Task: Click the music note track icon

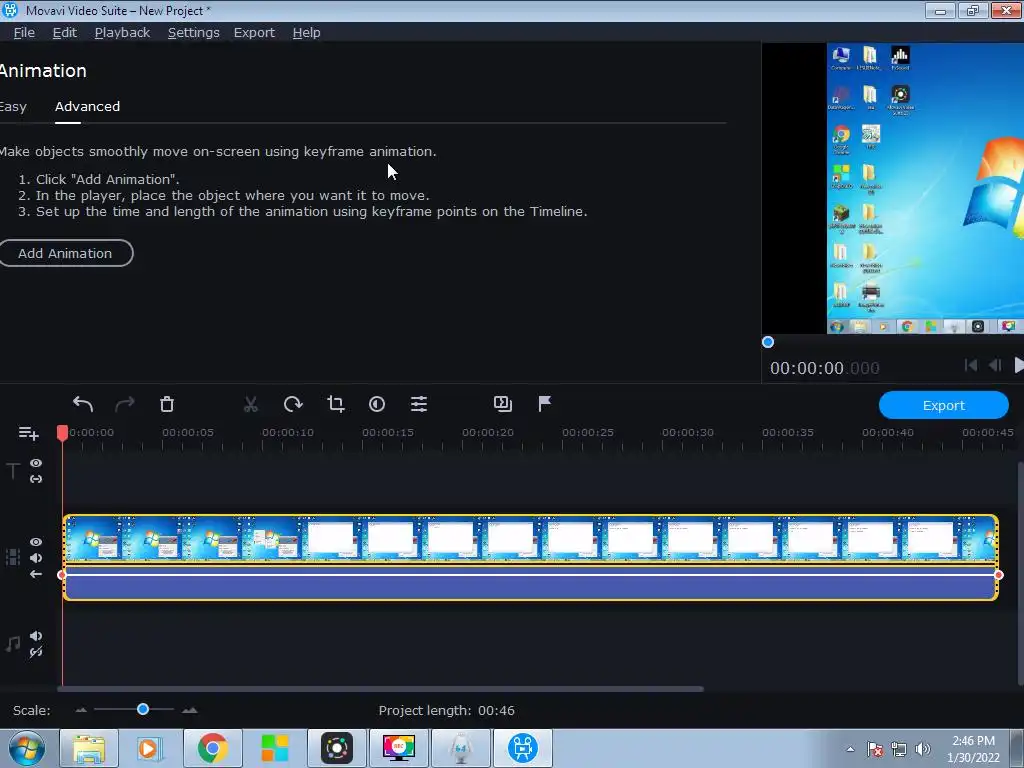Action: coord(12,644)
